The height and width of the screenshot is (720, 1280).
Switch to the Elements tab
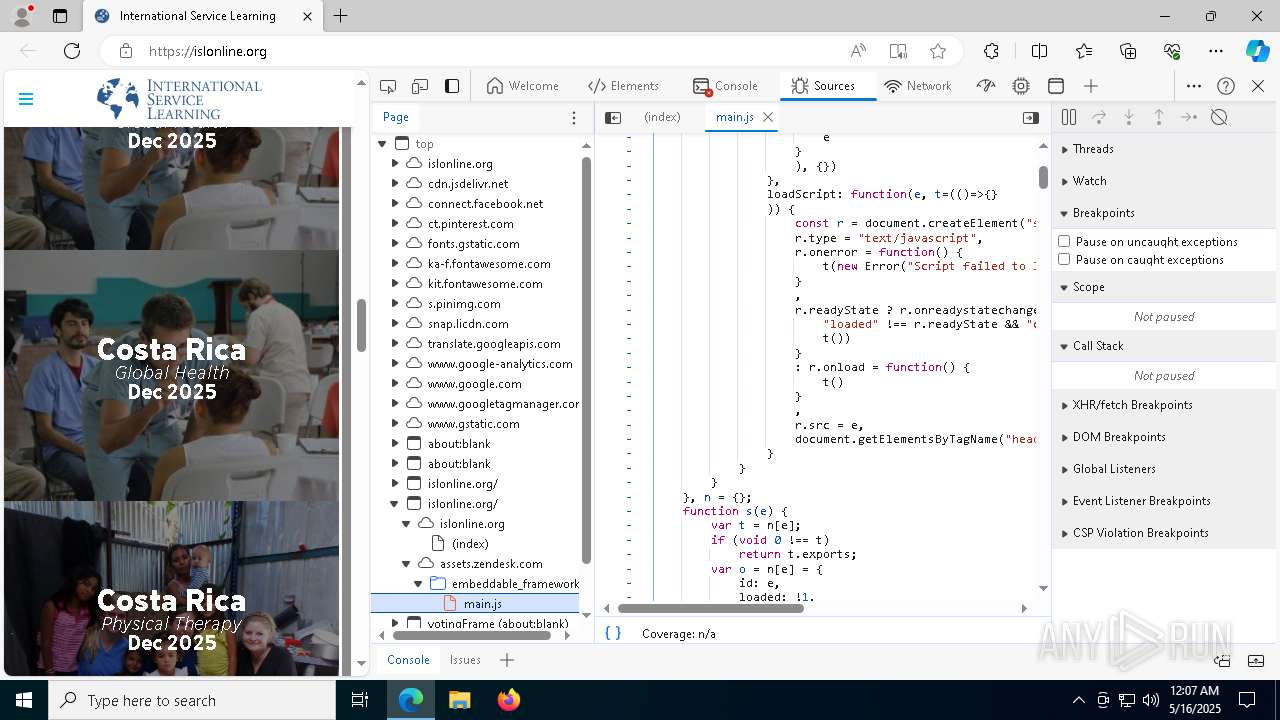coord(623,86)
